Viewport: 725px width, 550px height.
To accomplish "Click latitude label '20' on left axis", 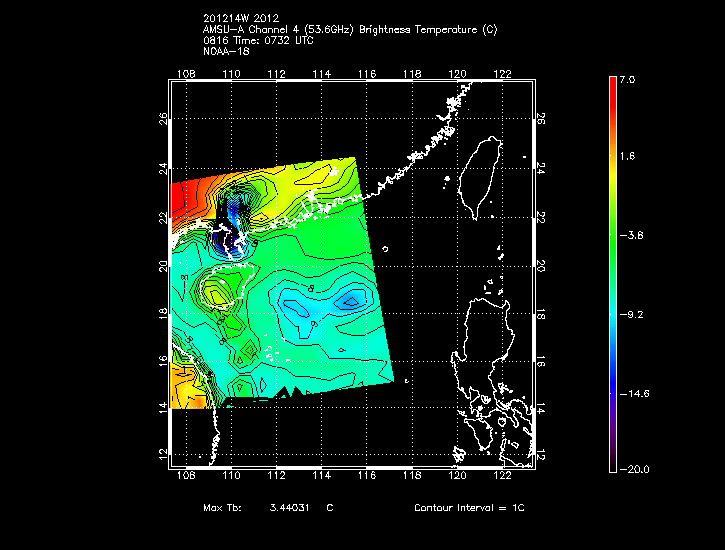I will click(x=163, y=266).
